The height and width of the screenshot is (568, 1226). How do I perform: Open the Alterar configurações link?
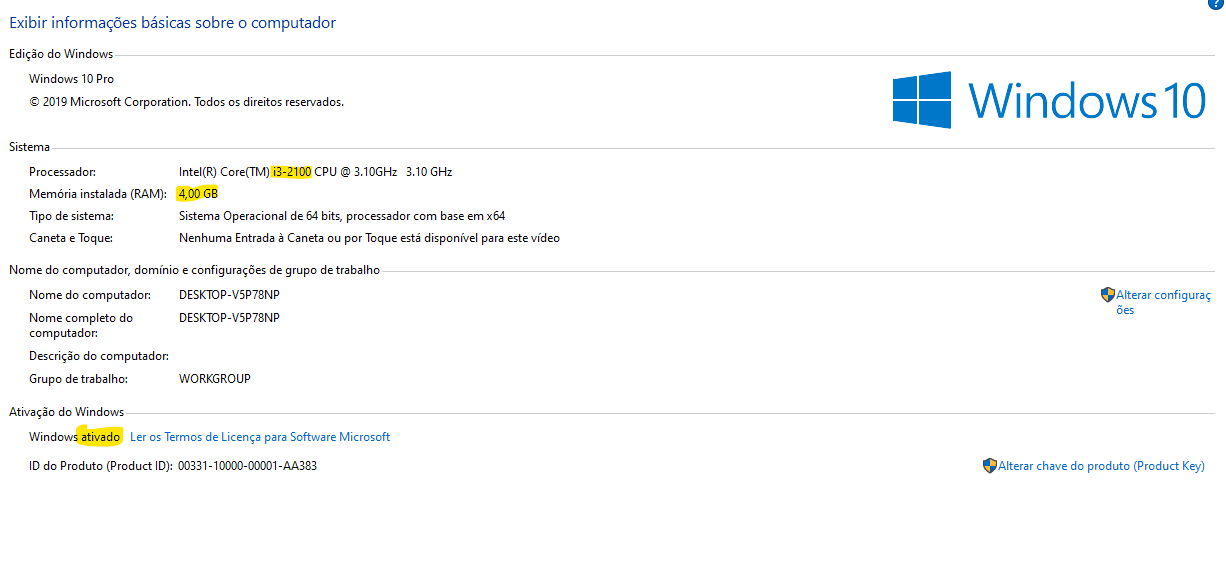(1163, 302)
